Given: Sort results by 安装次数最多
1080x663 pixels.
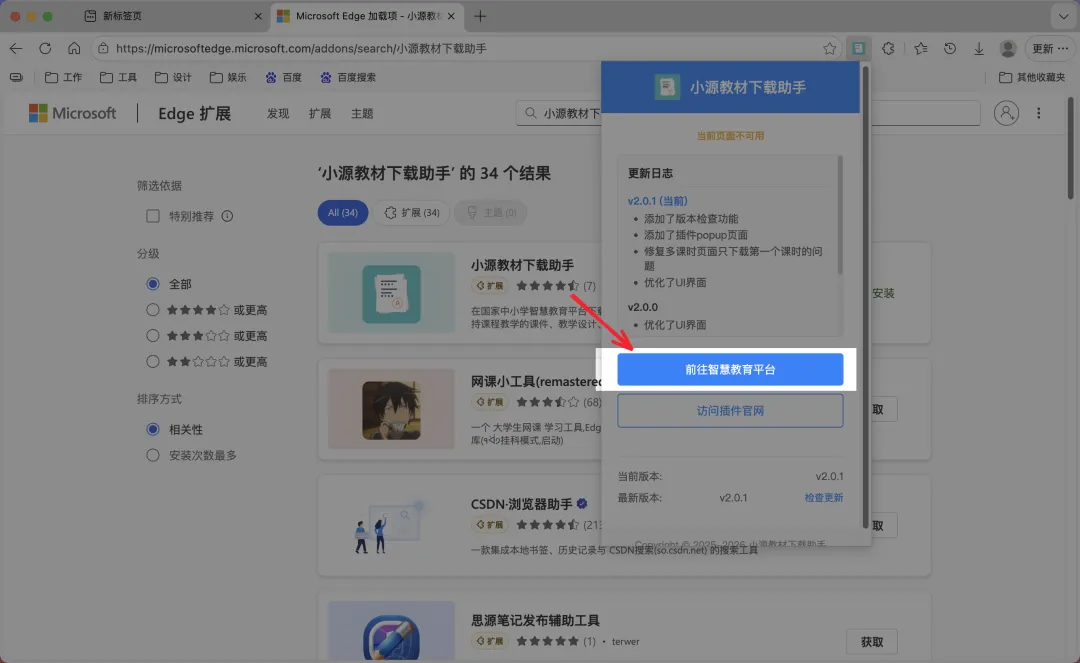Looking at the screenshot, I should [x=153, y=455].
